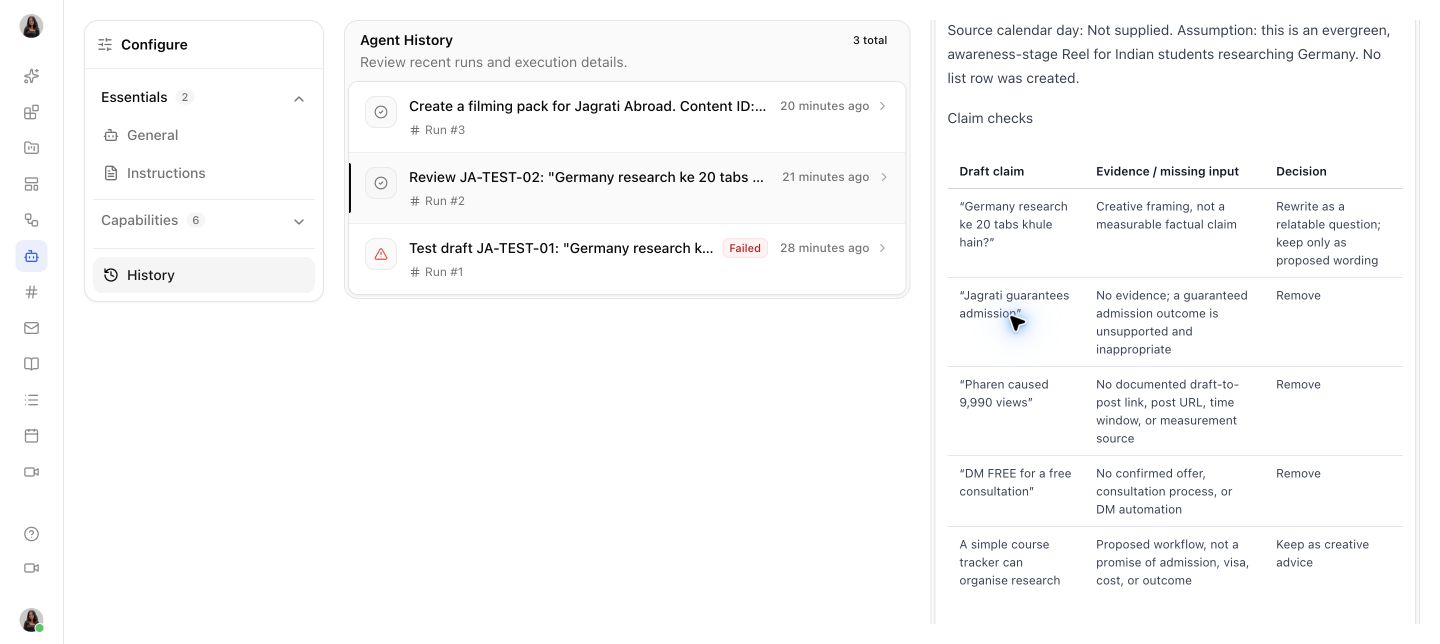Open the hashtag channels icon in sidebar
The width and height of the screenshot is (1440, 644).
(31, 292)
